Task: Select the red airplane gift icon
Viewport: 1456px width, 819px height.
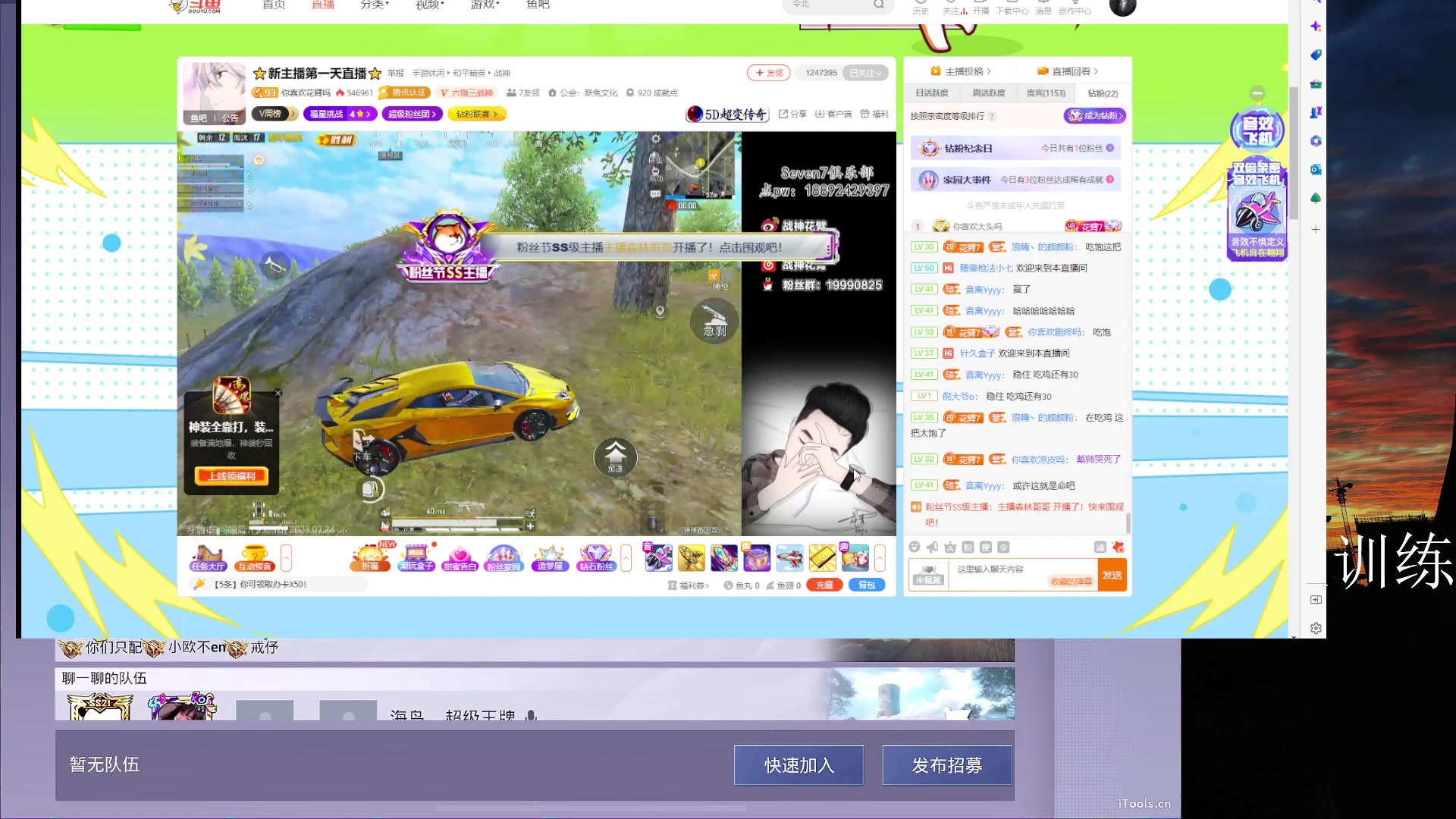Action: click(789, 558)
